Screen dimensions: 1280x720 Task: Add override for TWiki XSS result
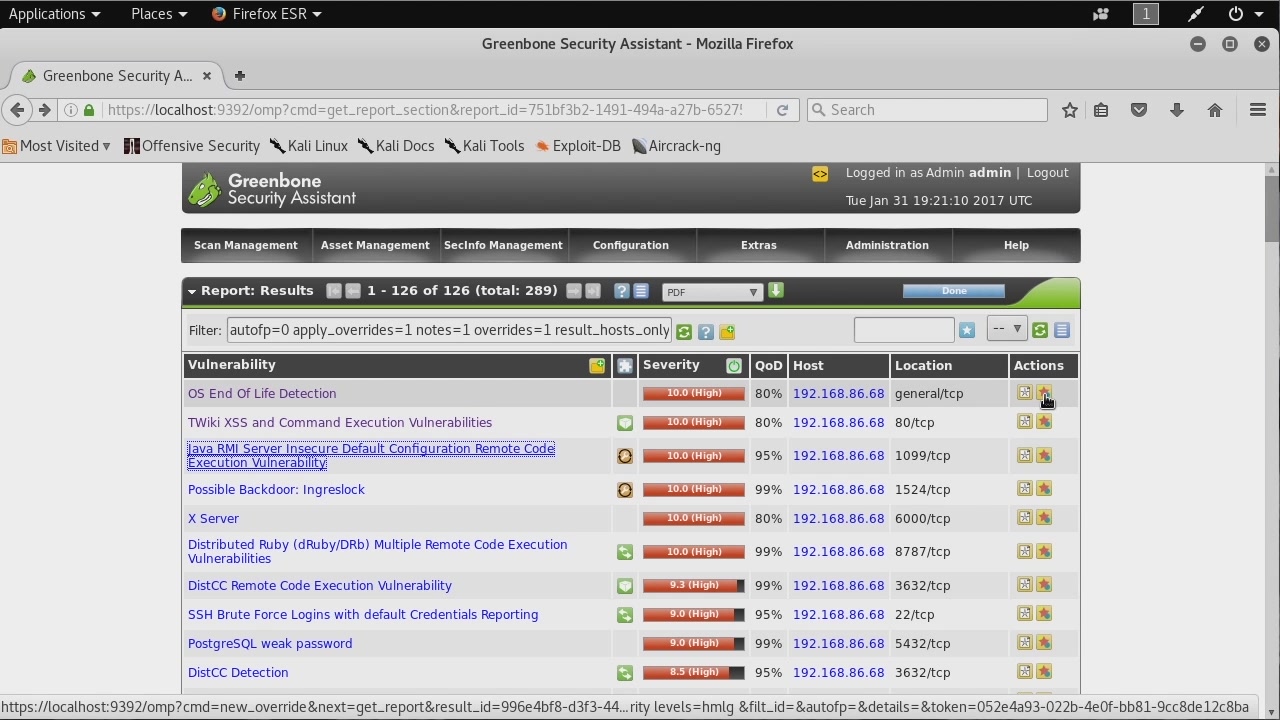pos(1044,422)
